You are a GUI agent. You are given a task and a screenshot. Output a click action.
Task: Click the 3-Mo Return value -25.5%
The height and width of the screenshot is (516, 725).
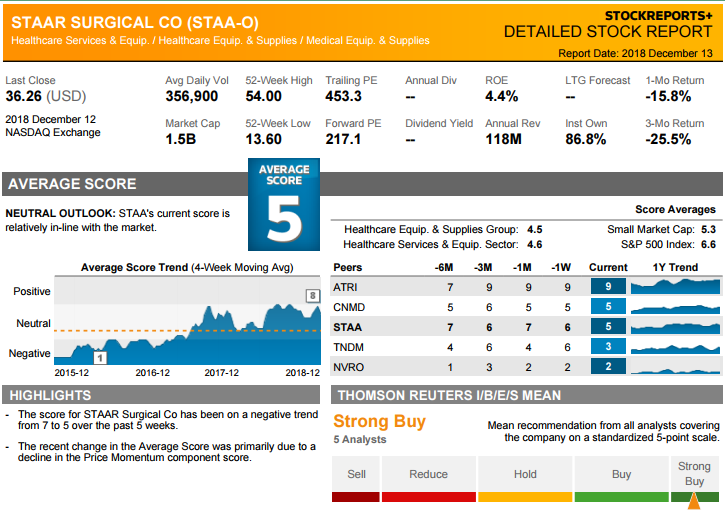(x=668, y=139)
